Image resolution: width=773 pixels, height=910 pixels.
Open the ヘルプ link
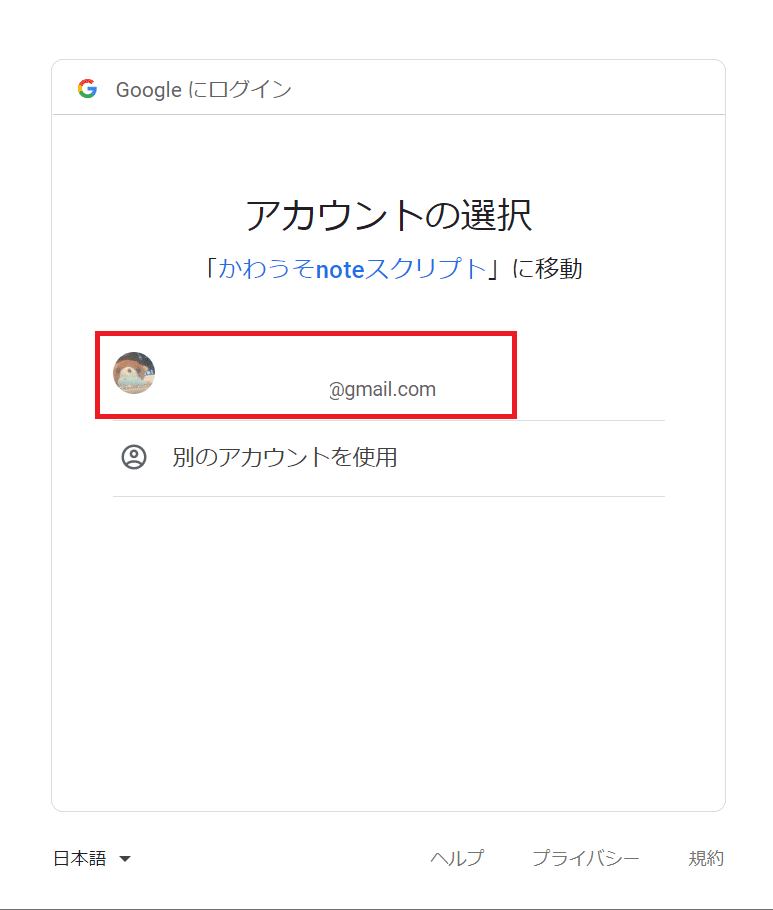tap(457, 858)
